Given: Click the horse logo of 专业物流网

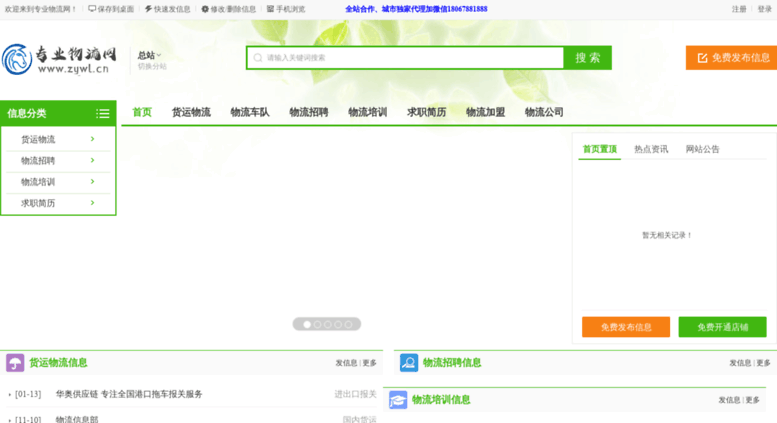Looking at the screenshot, I should [17, 59].
